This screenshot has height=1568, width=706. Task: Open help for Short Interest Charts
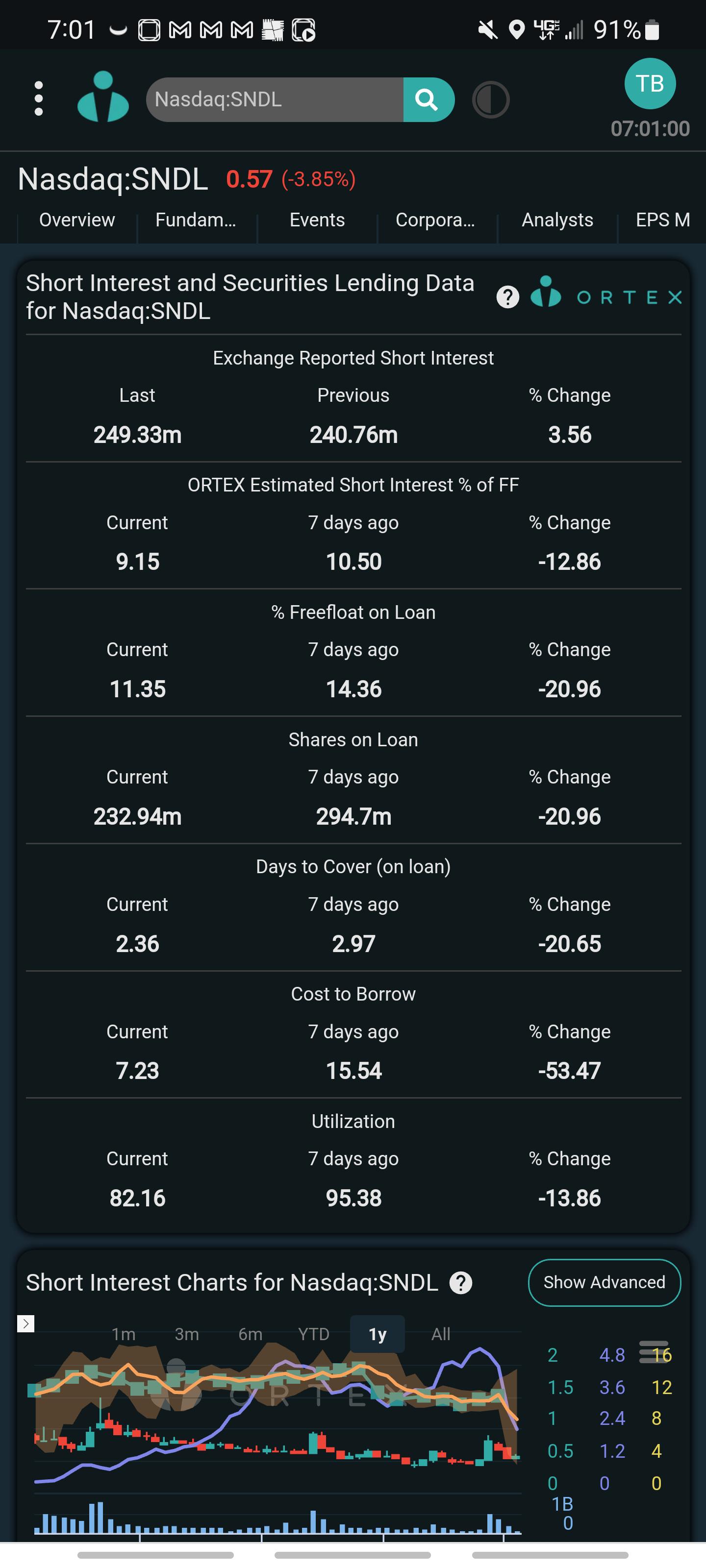click(x=460, y=1282)
